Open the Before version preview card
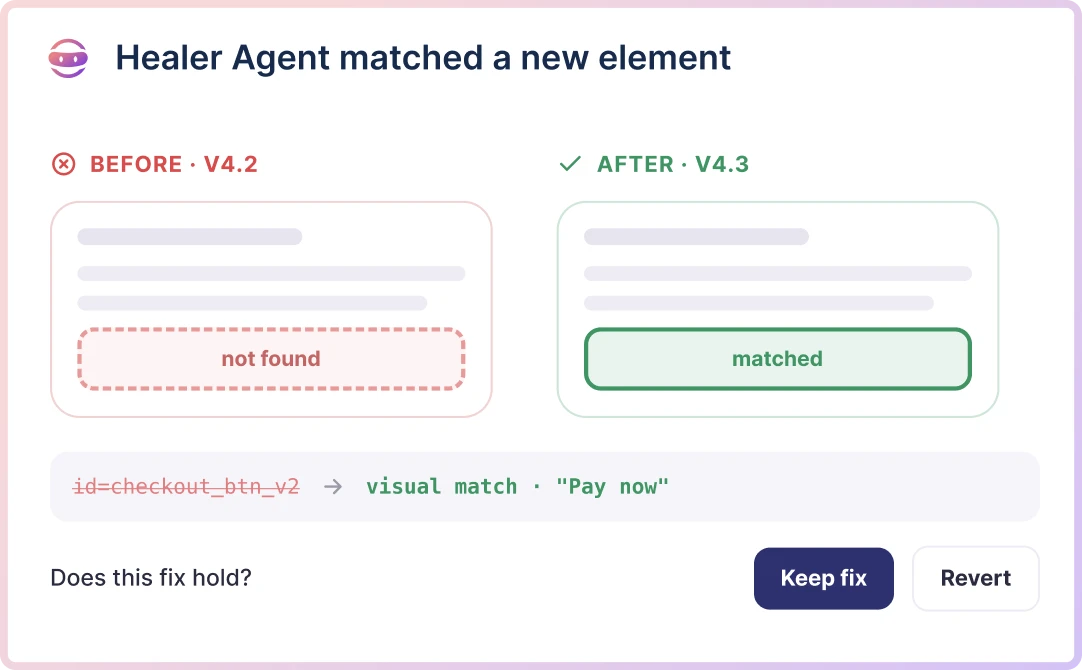Viewport: 1082px width, 670px height. click(x=271, y=309)
